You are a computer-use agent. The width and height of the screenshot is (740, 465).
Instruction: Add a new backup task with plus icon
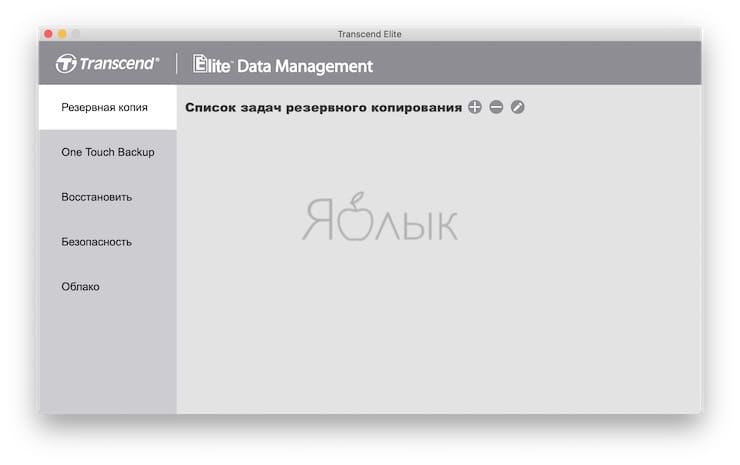(x=474, y=107)
